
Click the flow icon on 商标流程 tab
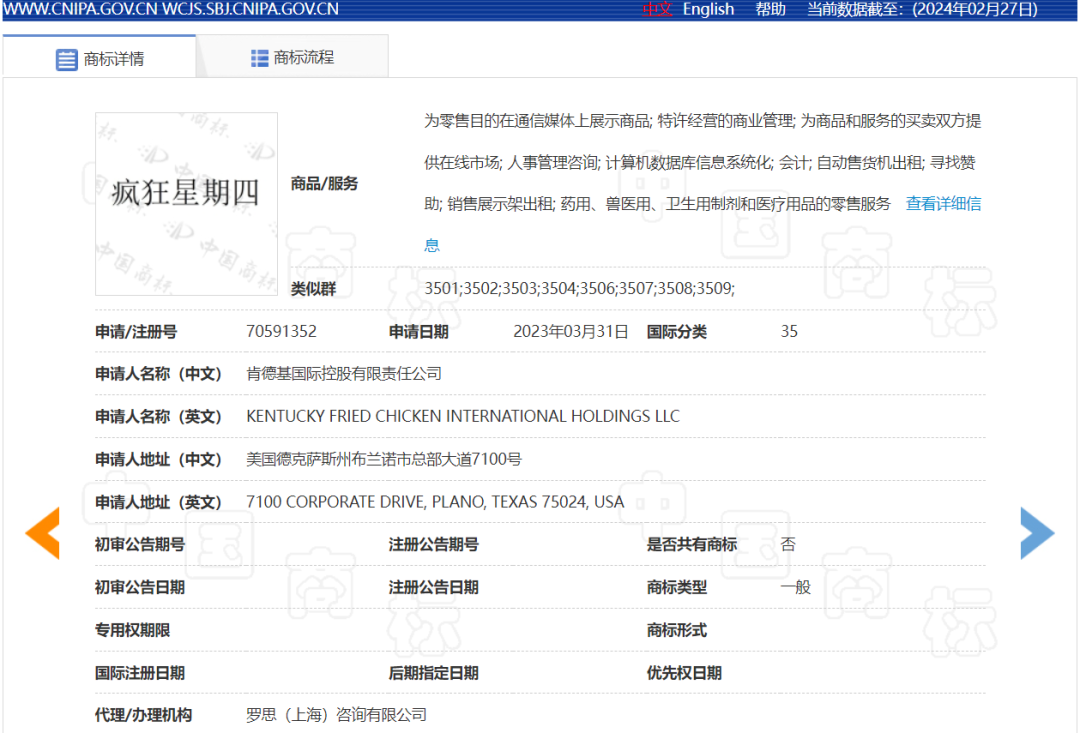257,55
